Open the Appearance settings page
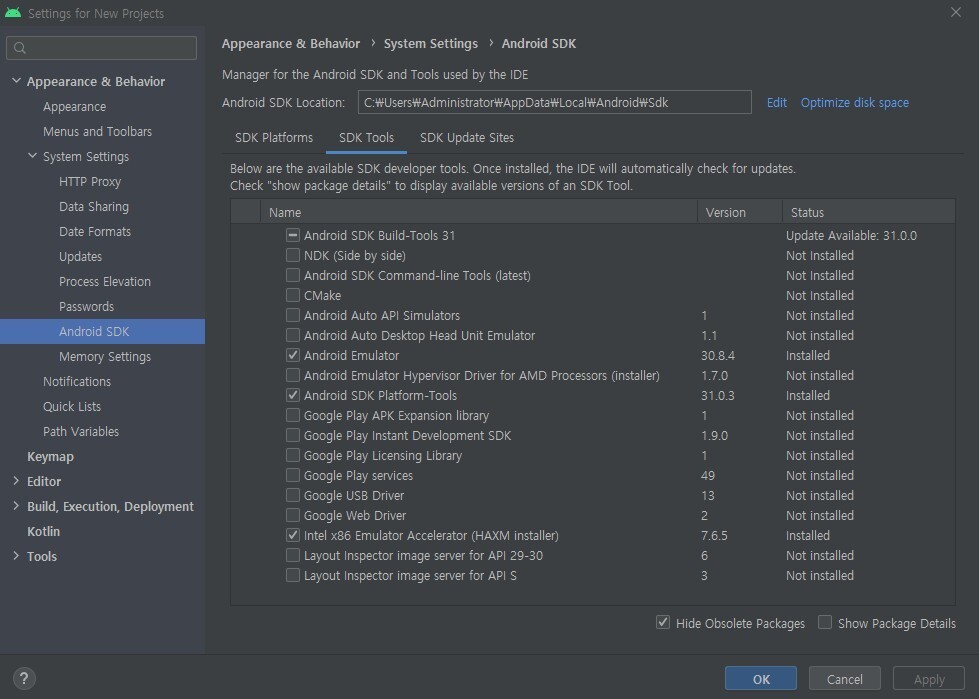 pos(74,107)
